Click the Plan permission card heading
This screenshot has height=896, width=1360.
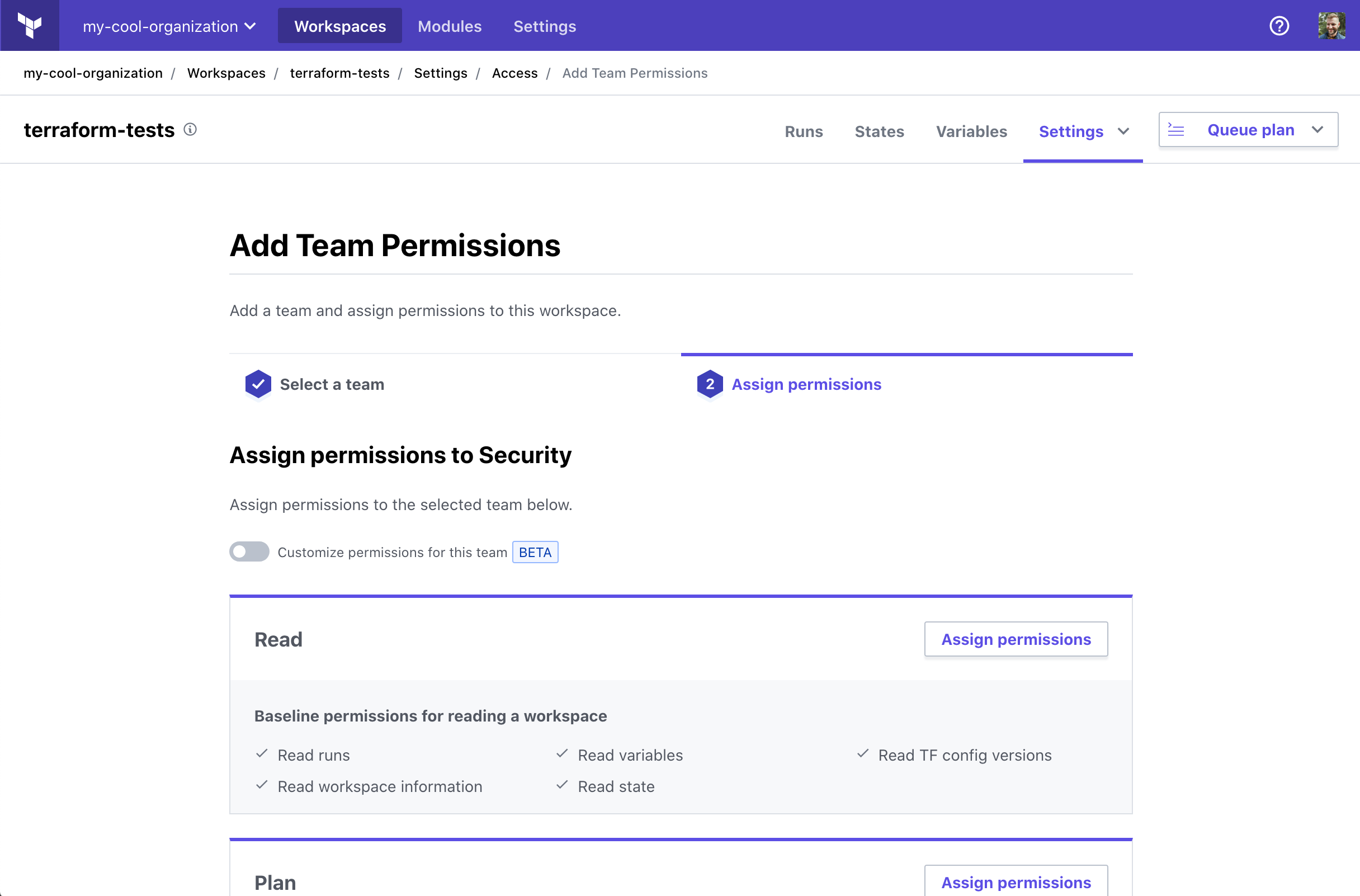pyautogui.click(x=275, y=882)
